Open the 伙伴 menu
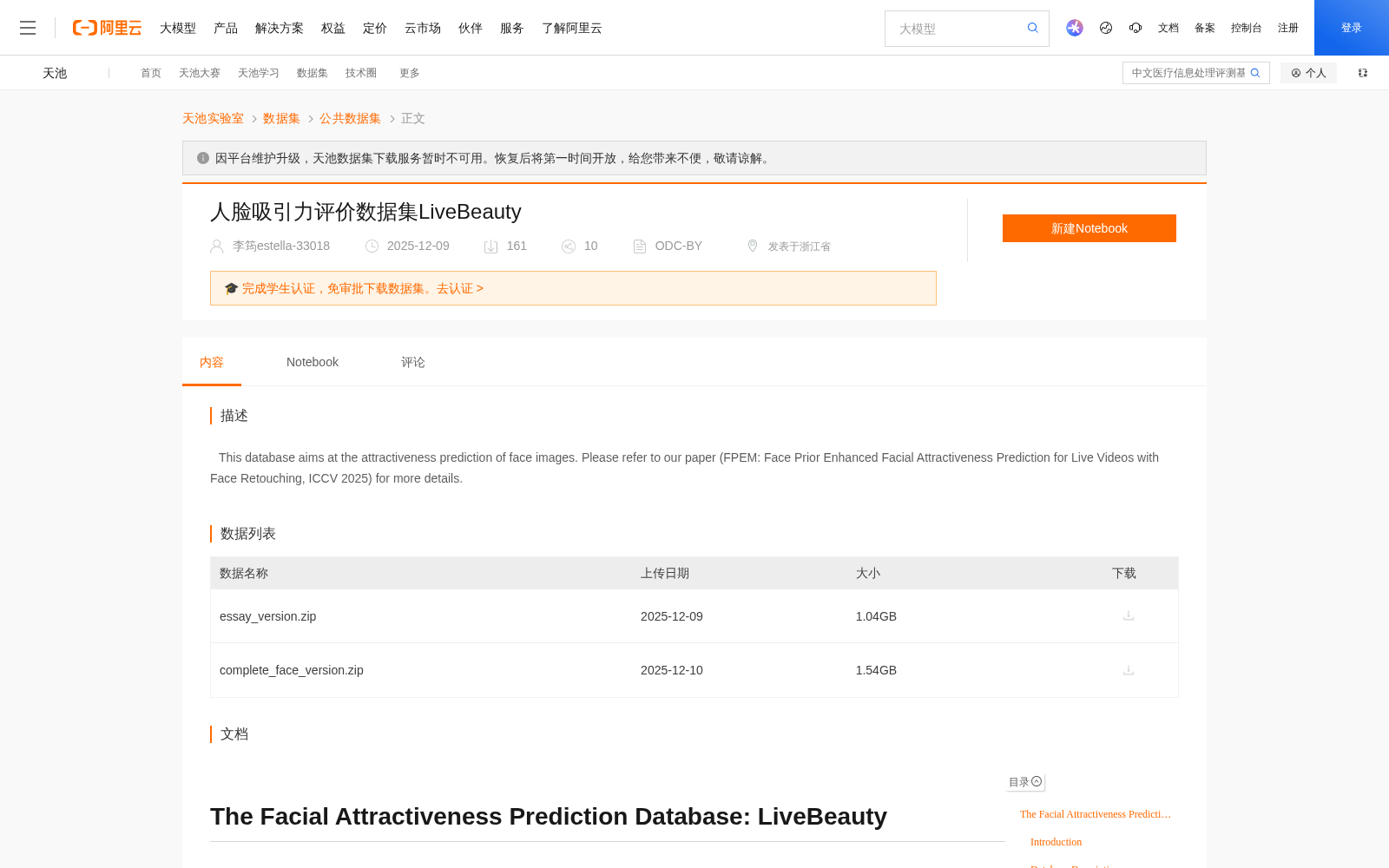Screen dimensions: 1389x868 [471, 28]
